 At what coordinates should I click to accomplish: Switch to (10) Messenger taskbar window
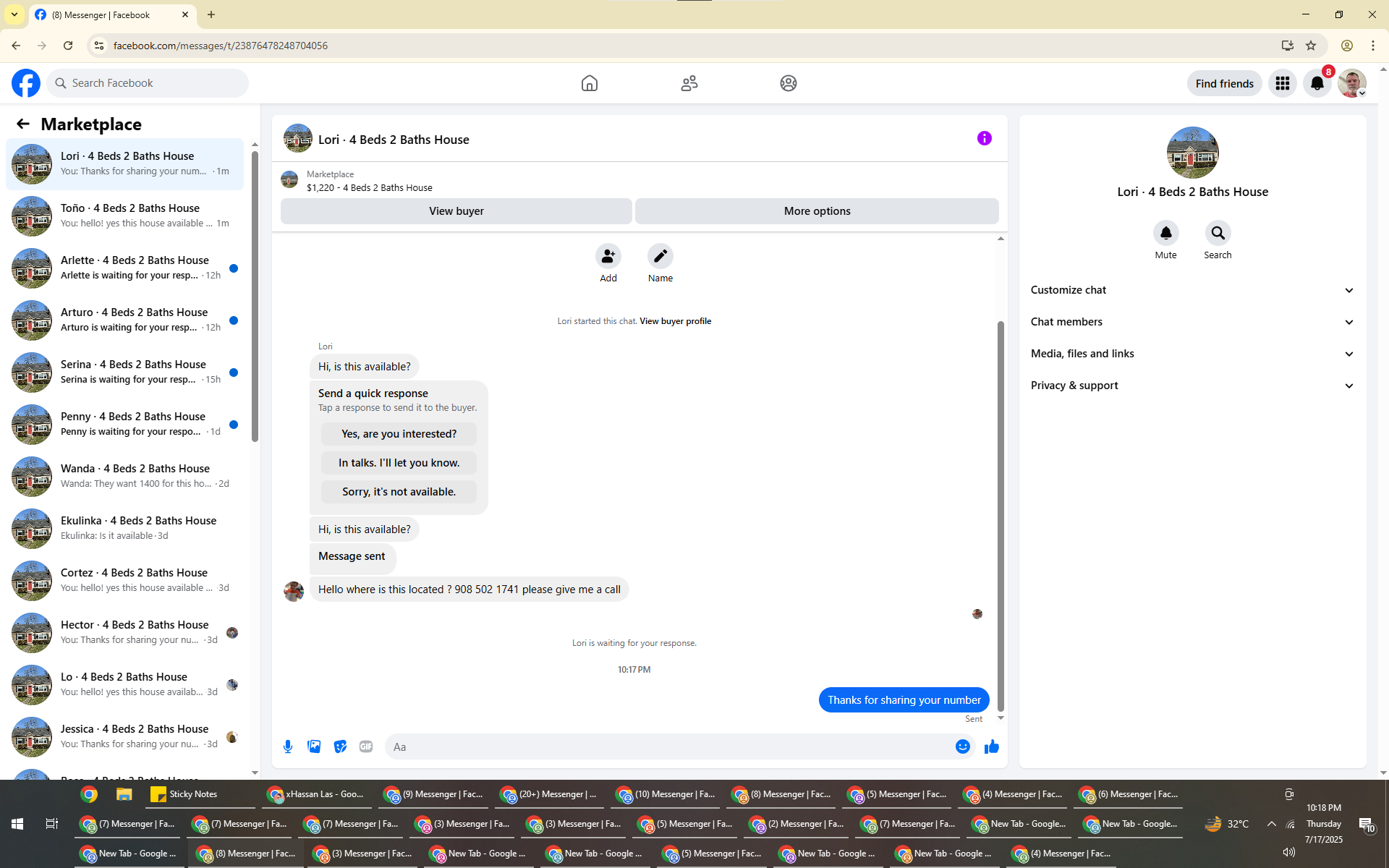(666, 794)
